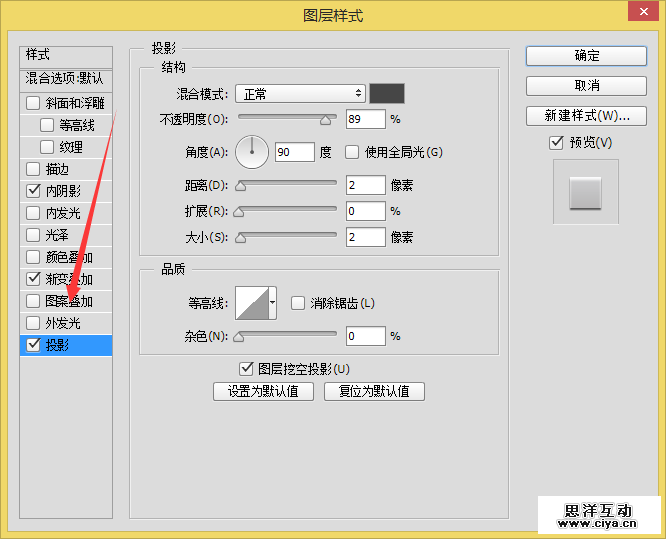The height and width of the screenshot is (539, 666).
Task: Select 混合选项:默认 in the styles list
Action: click(x=66, y=79)
